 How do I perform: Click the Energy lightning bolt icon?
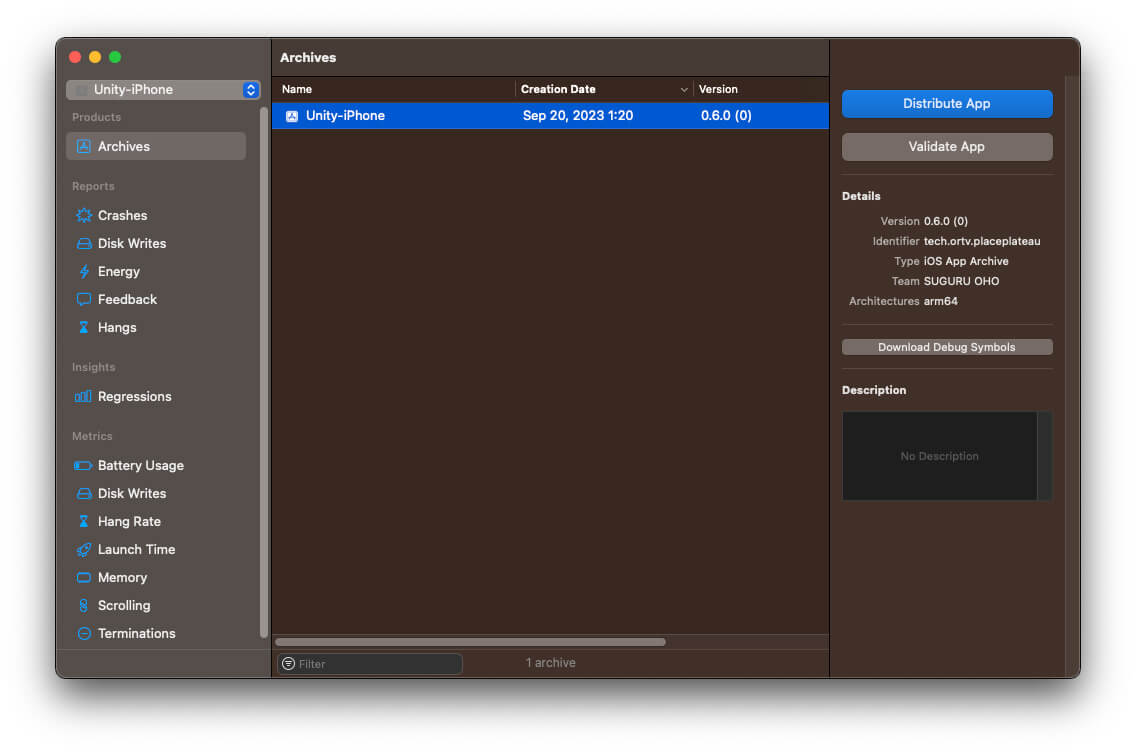coord(84,272)
